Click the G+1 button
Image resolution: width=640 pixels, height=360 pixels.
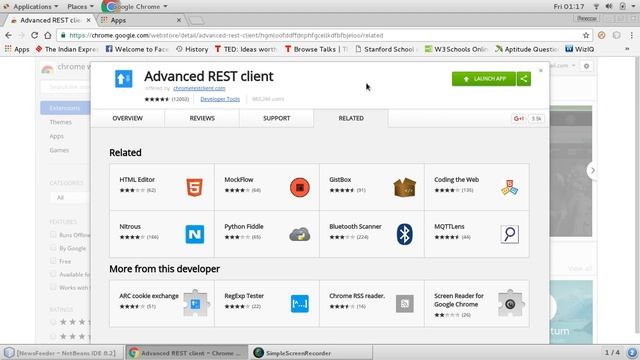pyautogui.click(x=519, y=118)
